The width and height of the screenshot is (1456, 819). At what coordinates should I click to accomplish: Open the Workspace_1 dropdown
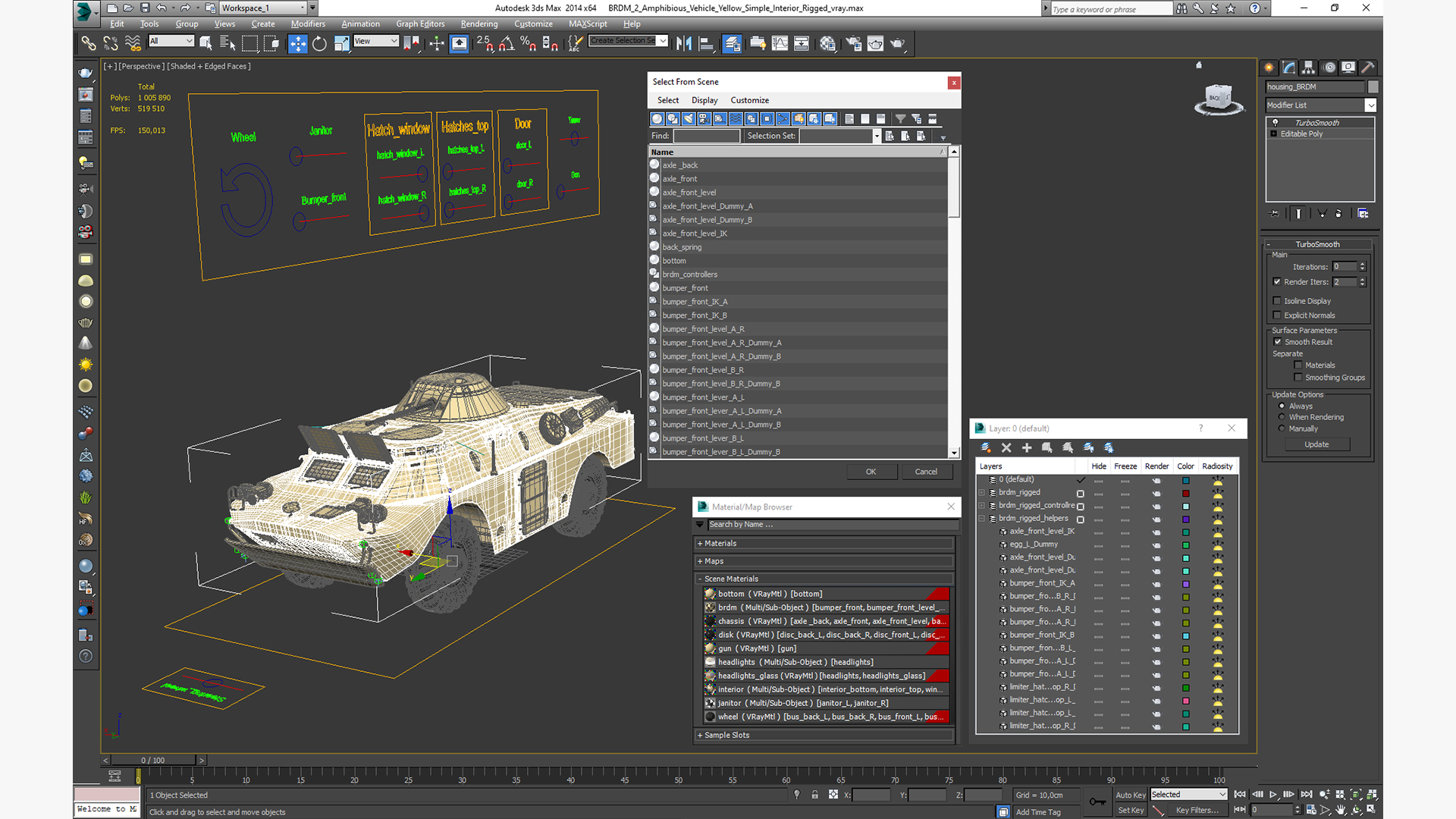pos(263,8)
